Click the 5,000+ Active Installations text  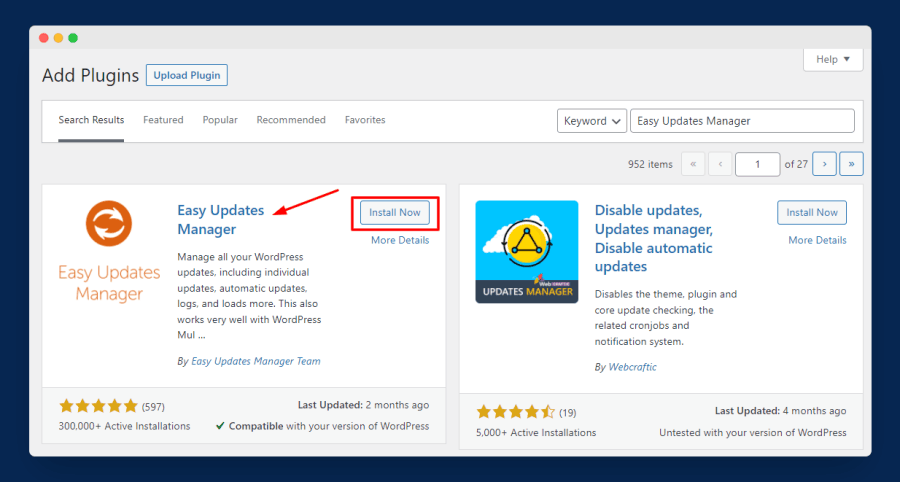coord(536,432)
